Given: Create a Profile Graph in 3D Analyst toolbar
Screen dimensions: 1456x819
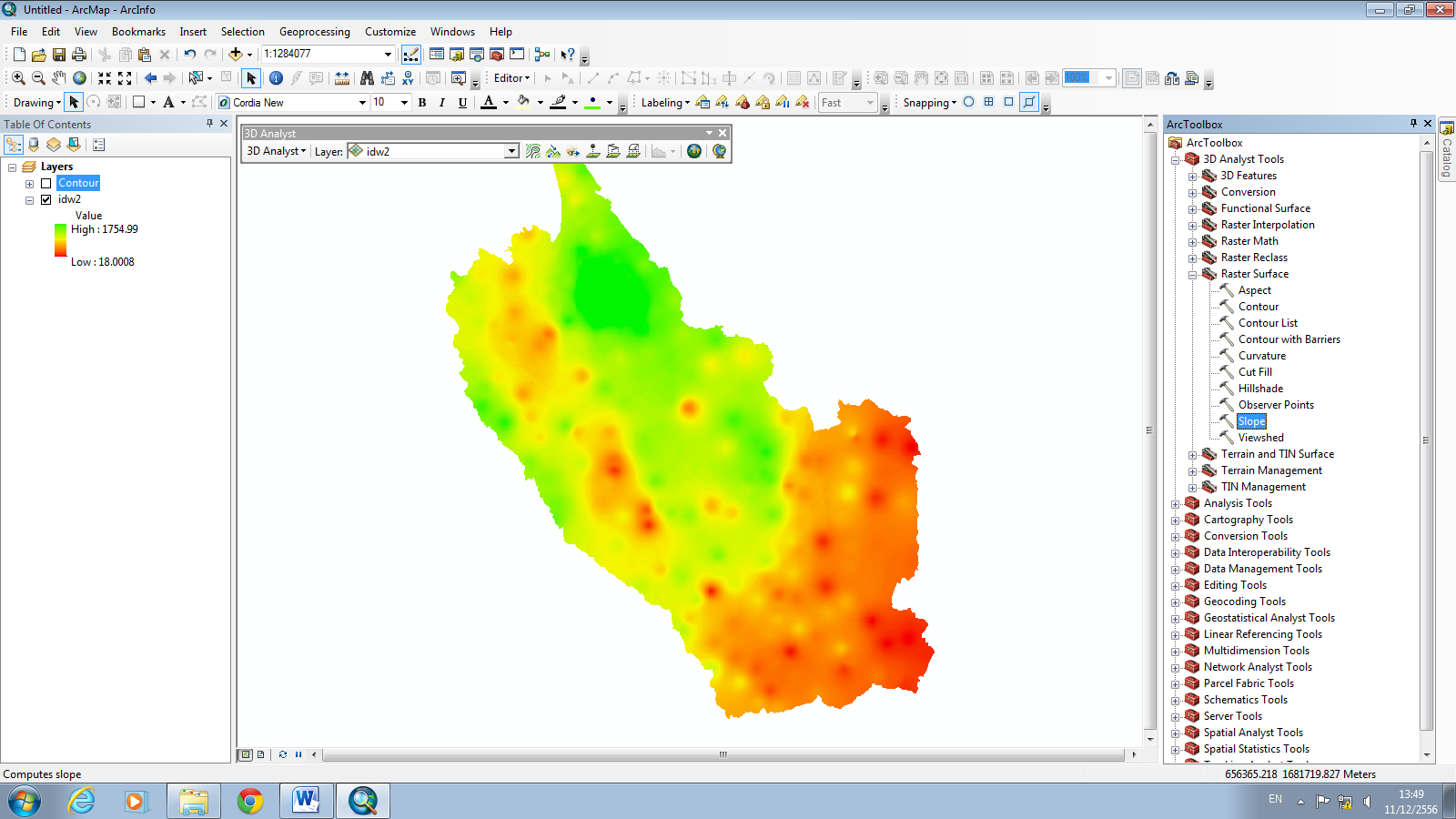Looking at the screenshot, I should tap(659, 151).
